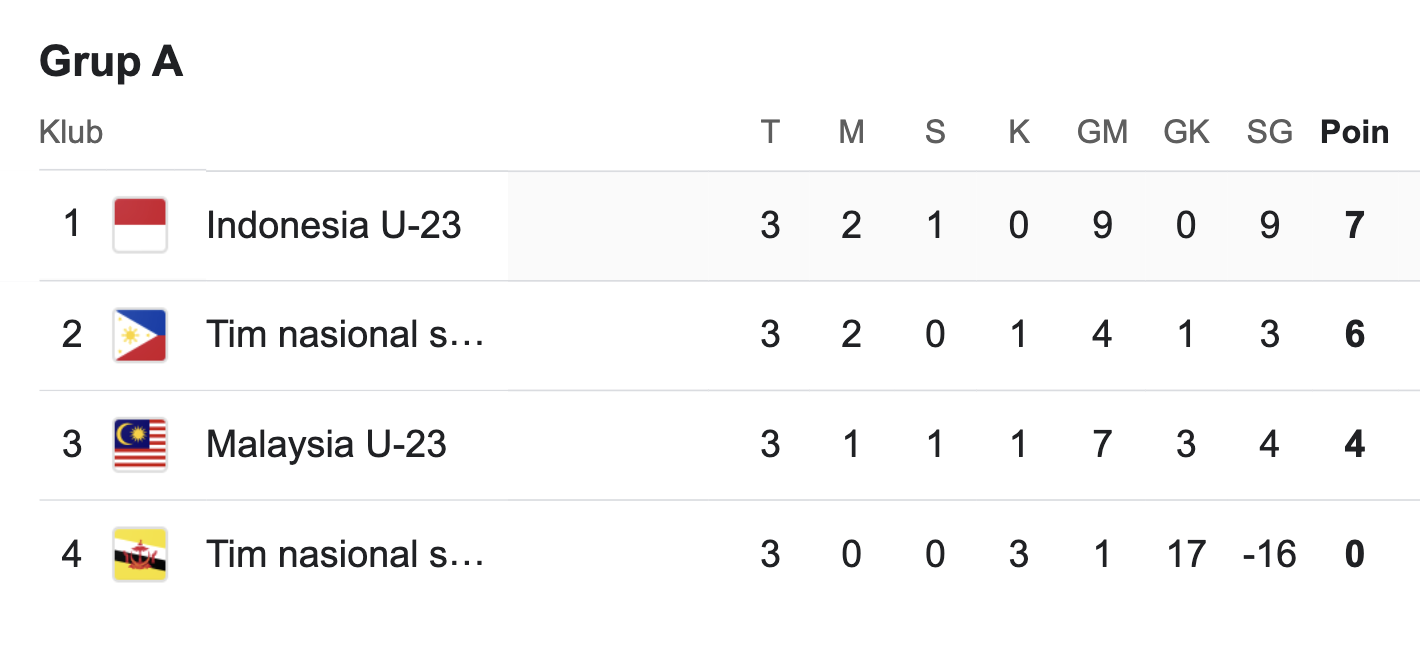Screen dimensions: 1420x668
Task: Open the Indonesia U-23 team link
Action: (334, 225)
